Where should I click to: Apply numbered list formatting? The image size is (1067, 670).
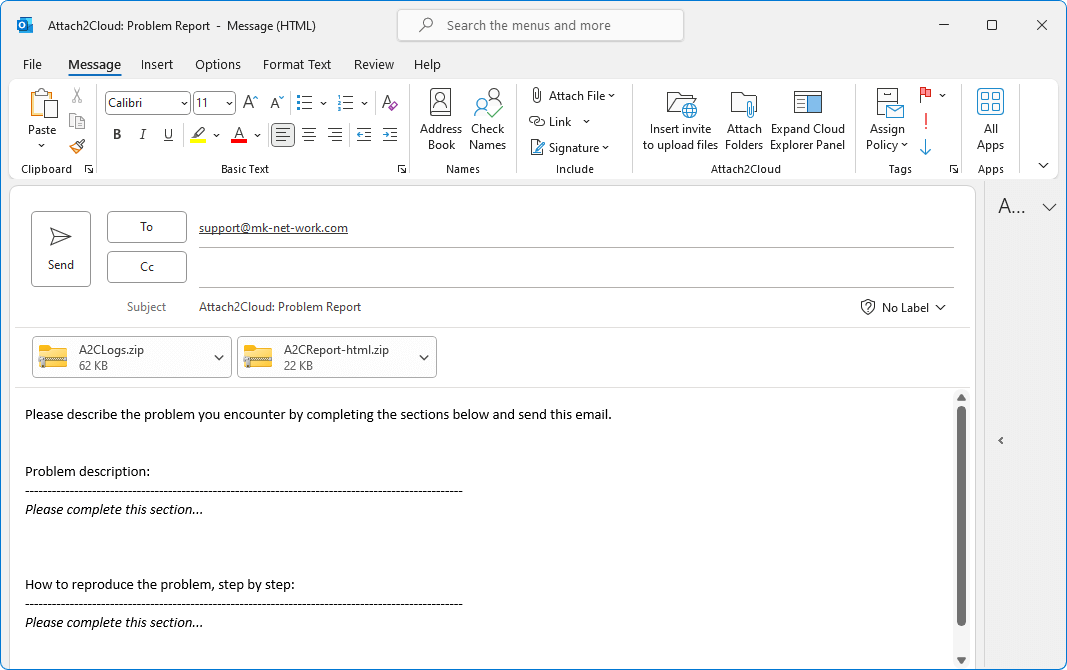tap(346, 103)
